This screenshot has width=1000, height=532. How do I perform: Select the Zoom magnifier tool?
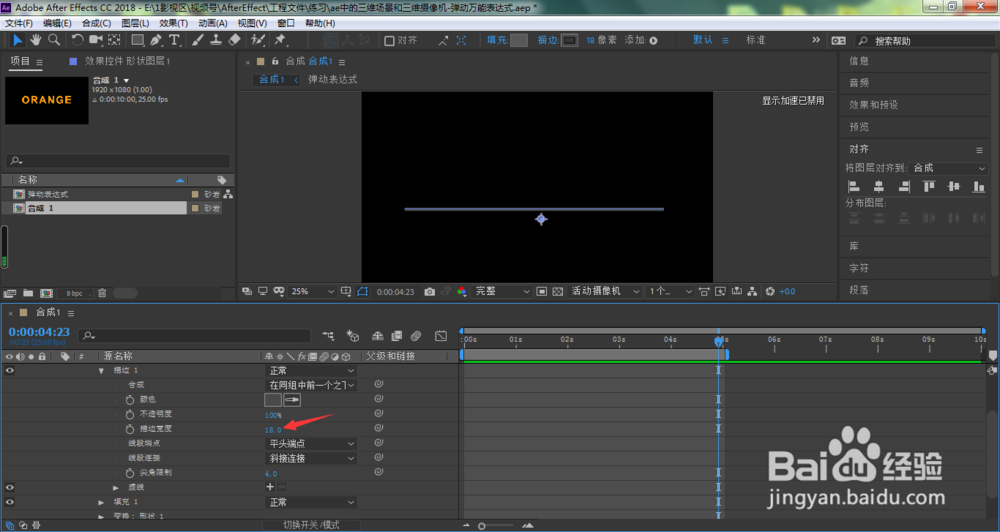pos(54,40)
